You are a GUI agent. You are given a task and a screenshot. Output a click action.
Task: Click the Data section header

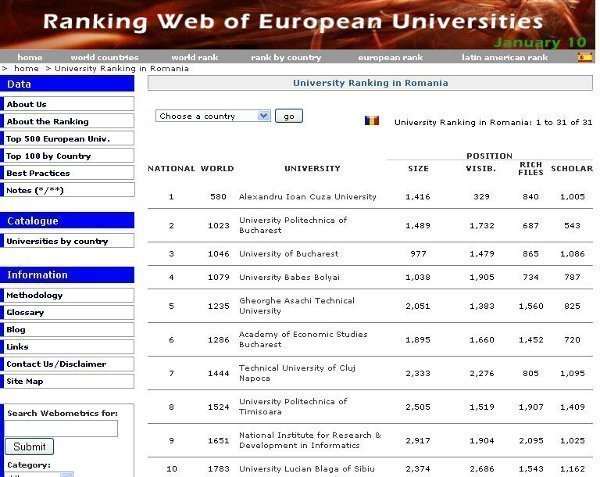[x=67, y=84]
